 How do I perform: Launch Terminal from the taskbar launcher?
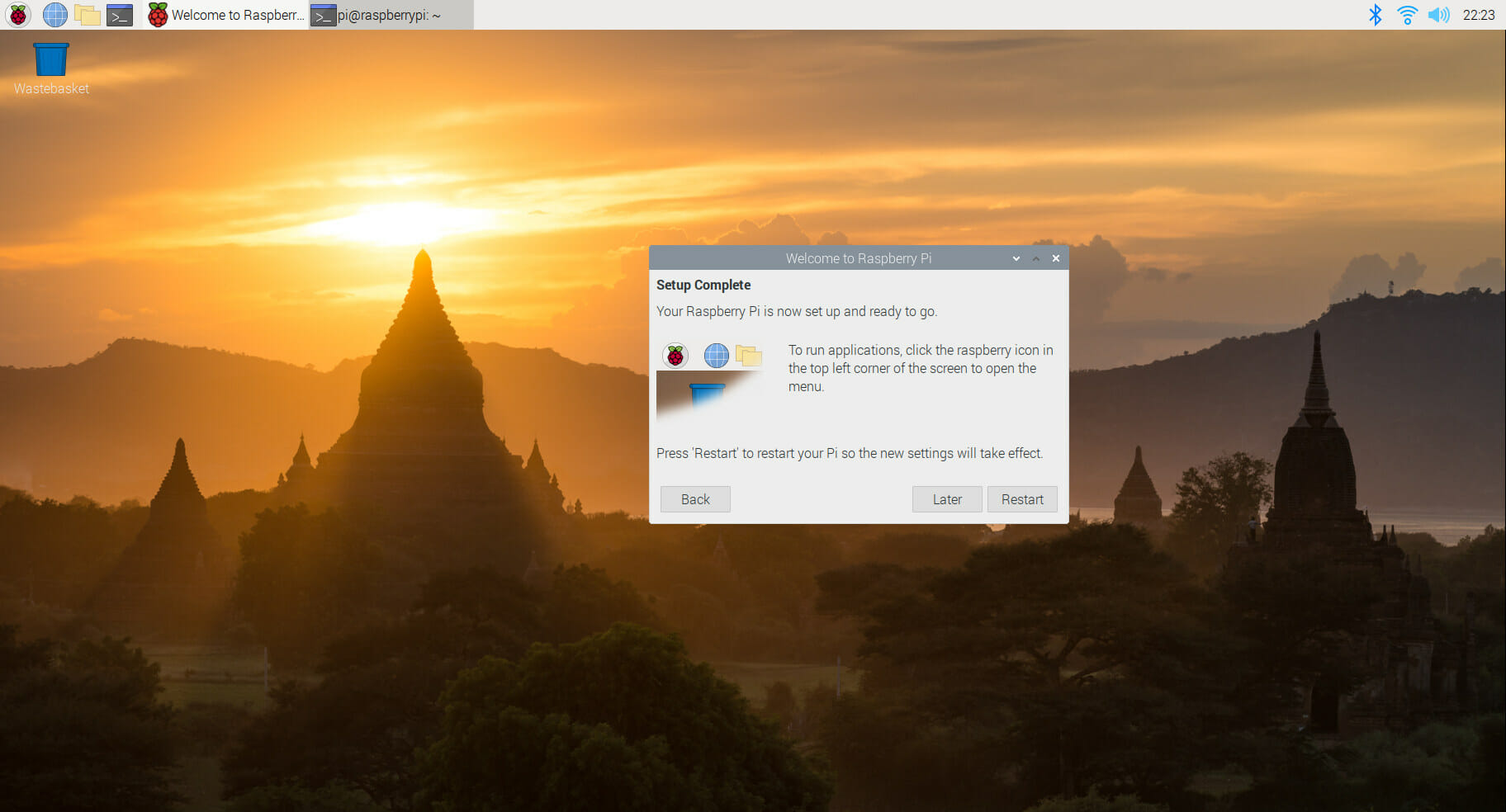[120, 15]
